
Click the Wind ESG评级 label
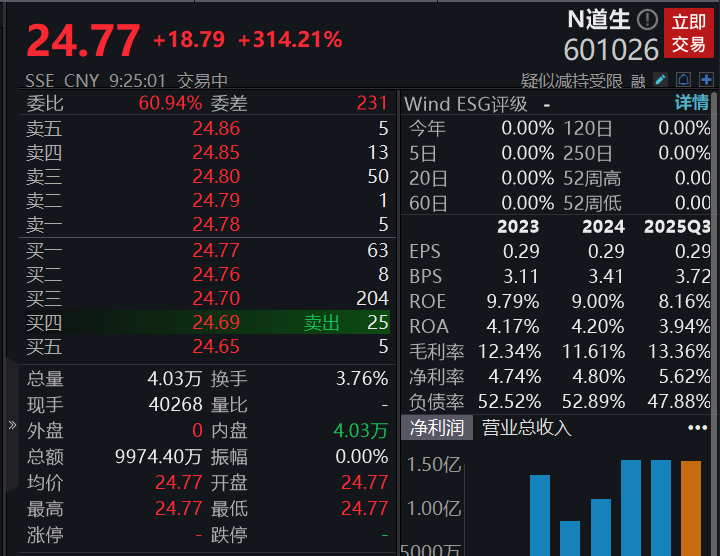click(x=466, y=104)
